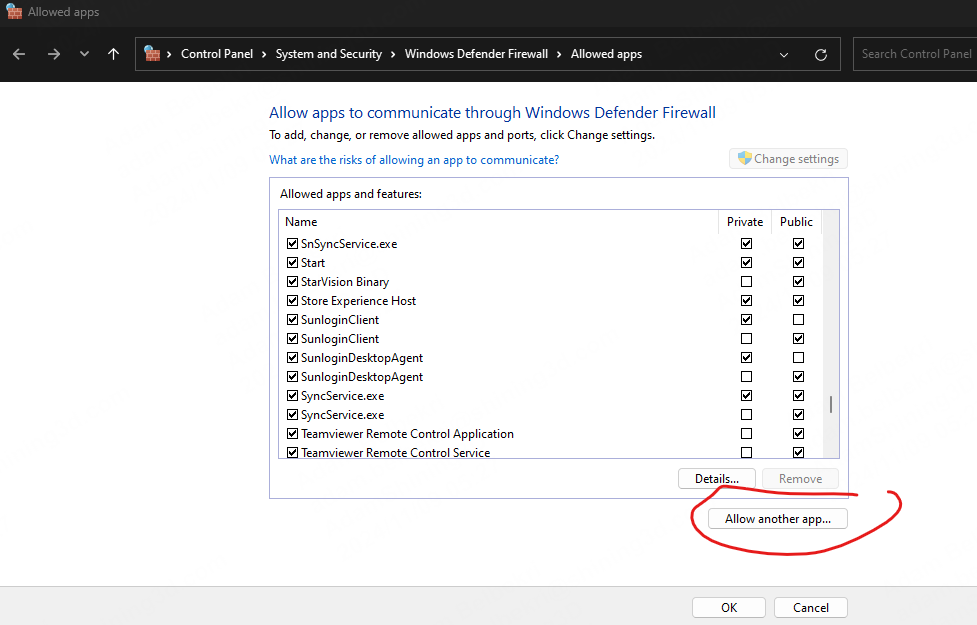This screenshot has height=625, width=977.
Task: Toggle Public checkbox for Store Experience Host
Action: [x=798, y=300]
